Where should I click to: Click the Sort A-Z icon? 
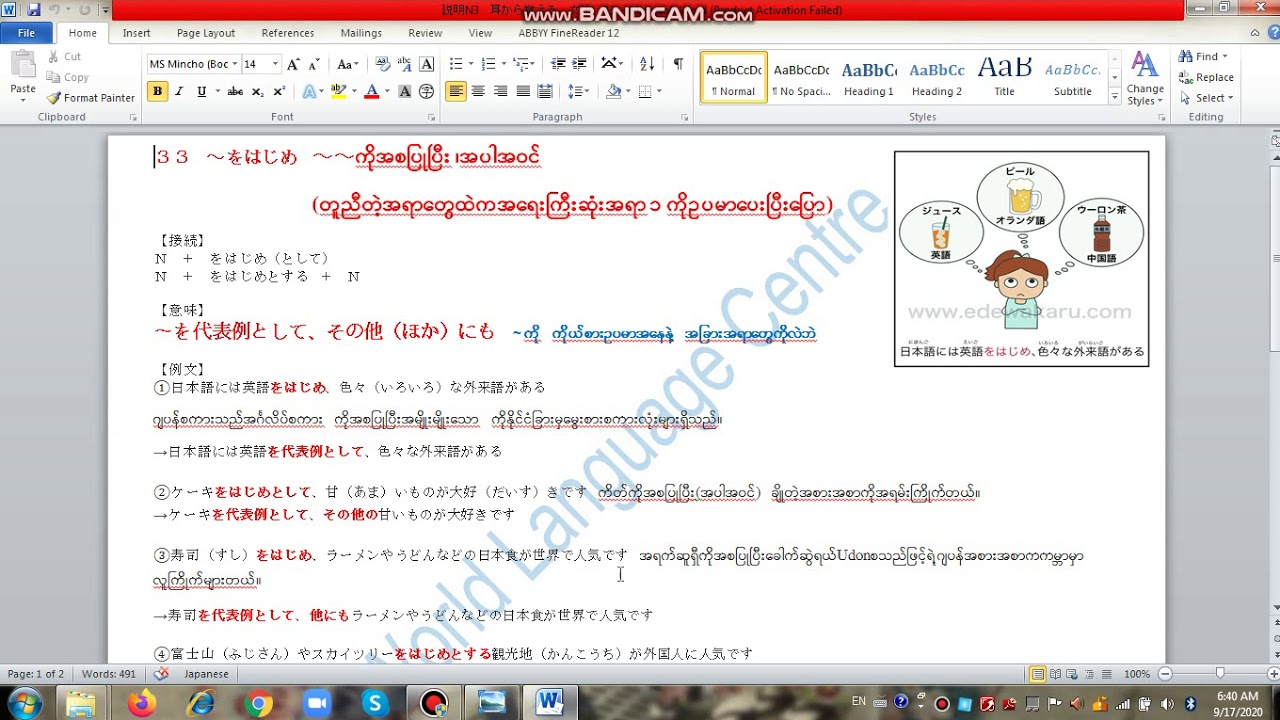pos(647,64)
